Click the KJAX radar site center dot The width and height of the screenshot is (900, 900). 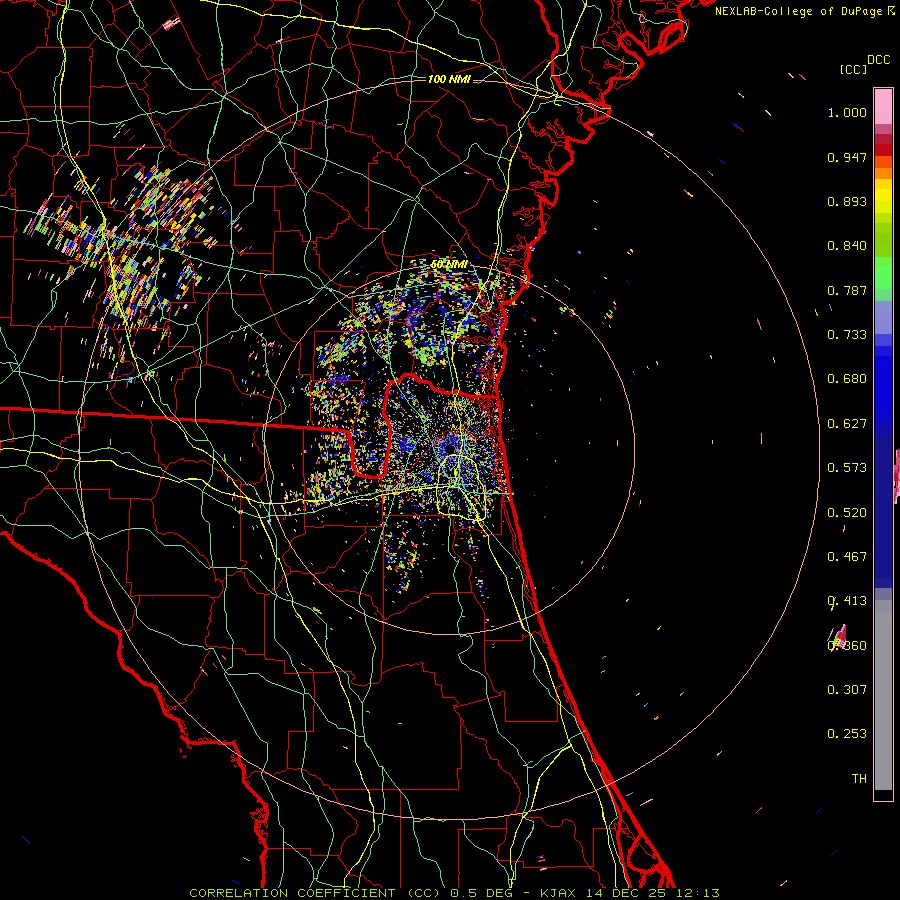(x=450, y=447)
